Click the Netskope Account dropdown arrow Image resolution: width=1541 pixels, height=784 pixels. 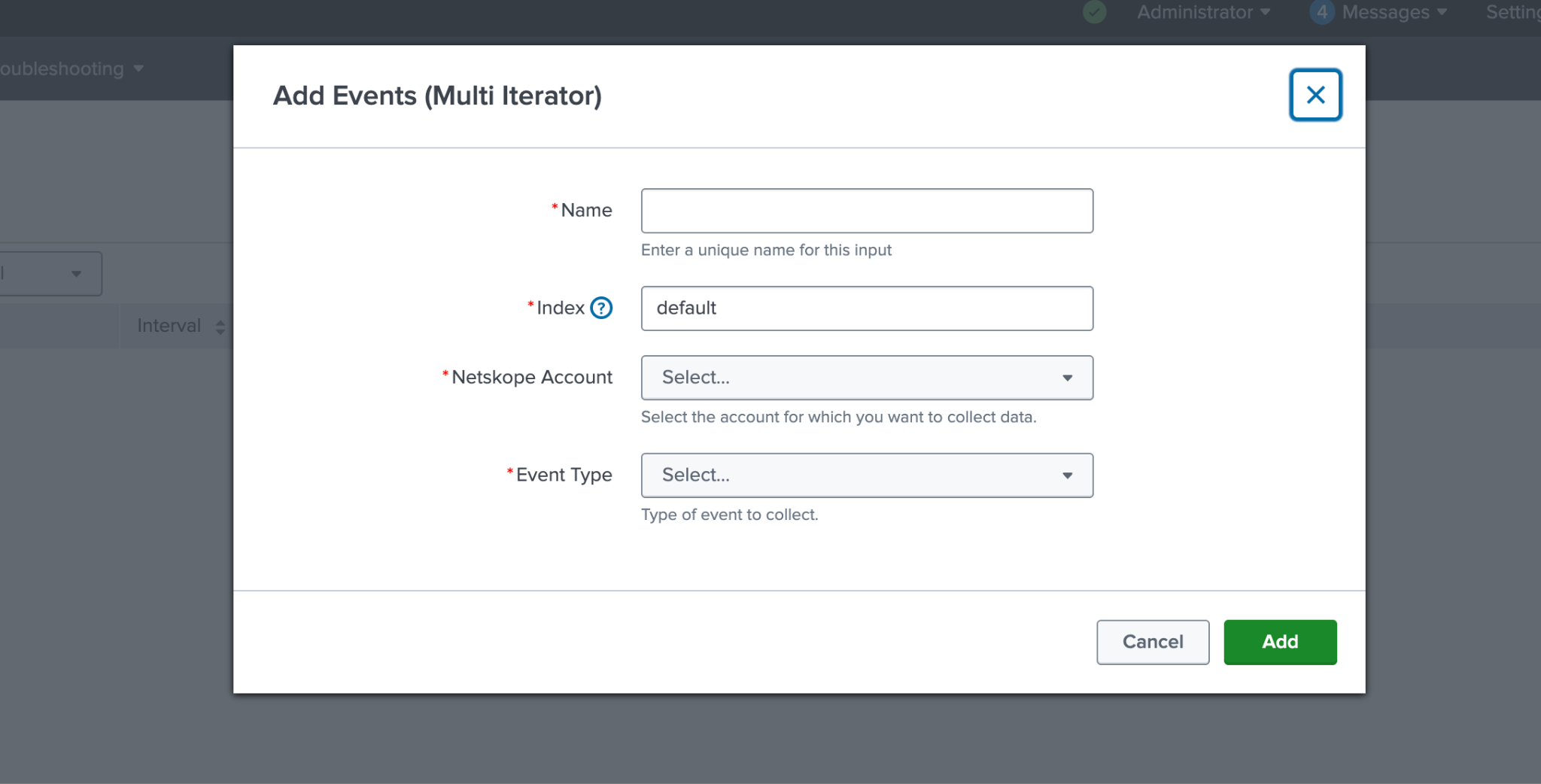(x=1067, y=378)
